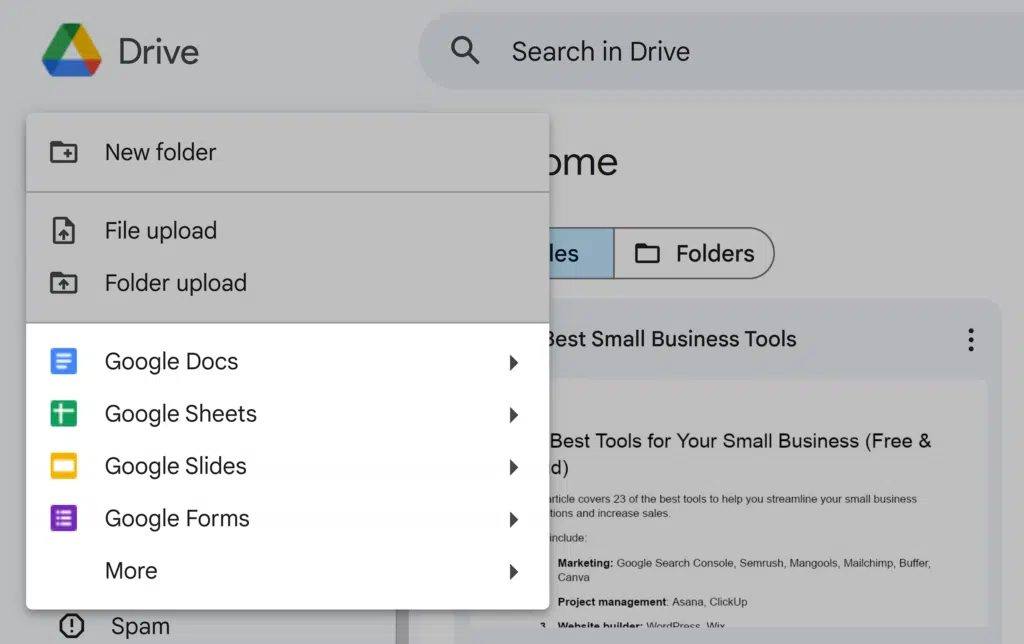Choose File upload from the menu

[x=161, y=231]
